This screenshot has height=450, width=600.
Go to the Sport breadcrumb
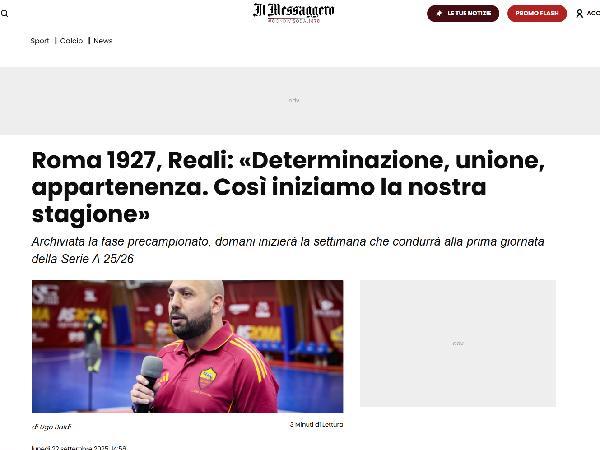click(x=40, y=41)
